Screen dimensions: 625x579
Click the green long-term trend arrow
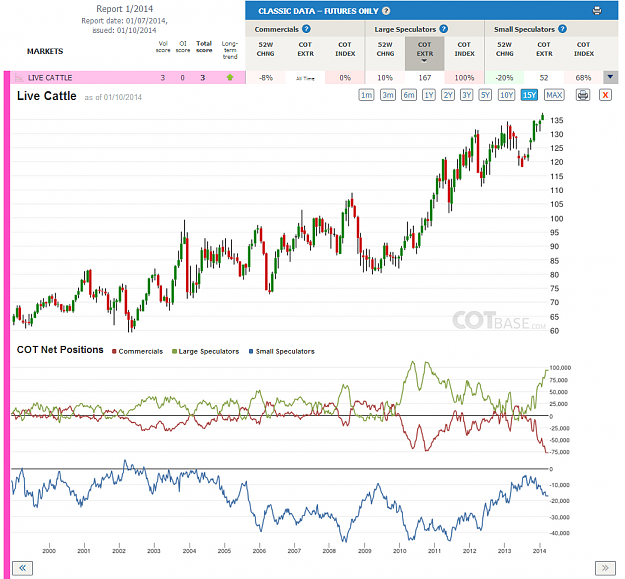[230, 77]
